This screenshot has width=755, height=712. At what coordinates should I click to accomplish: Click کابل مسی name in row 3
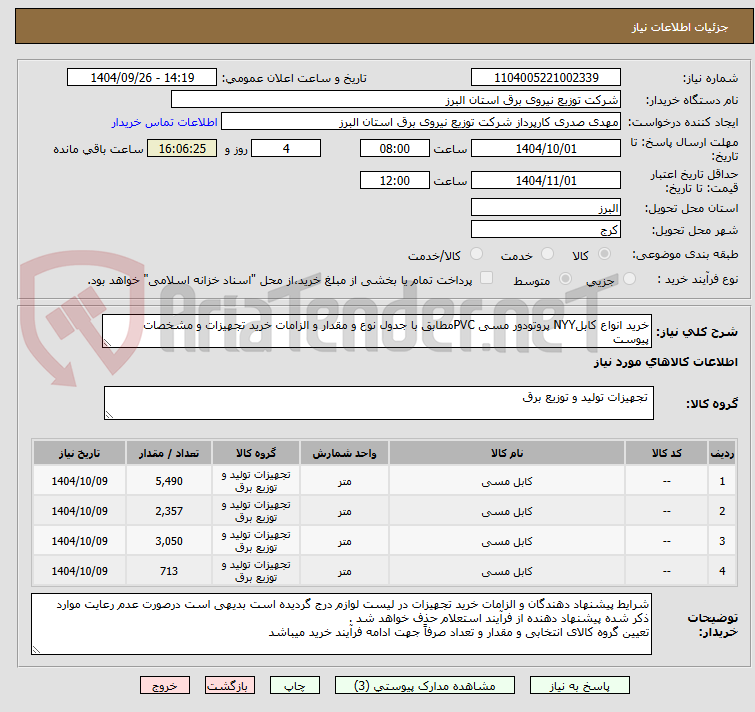coord(507,541)
